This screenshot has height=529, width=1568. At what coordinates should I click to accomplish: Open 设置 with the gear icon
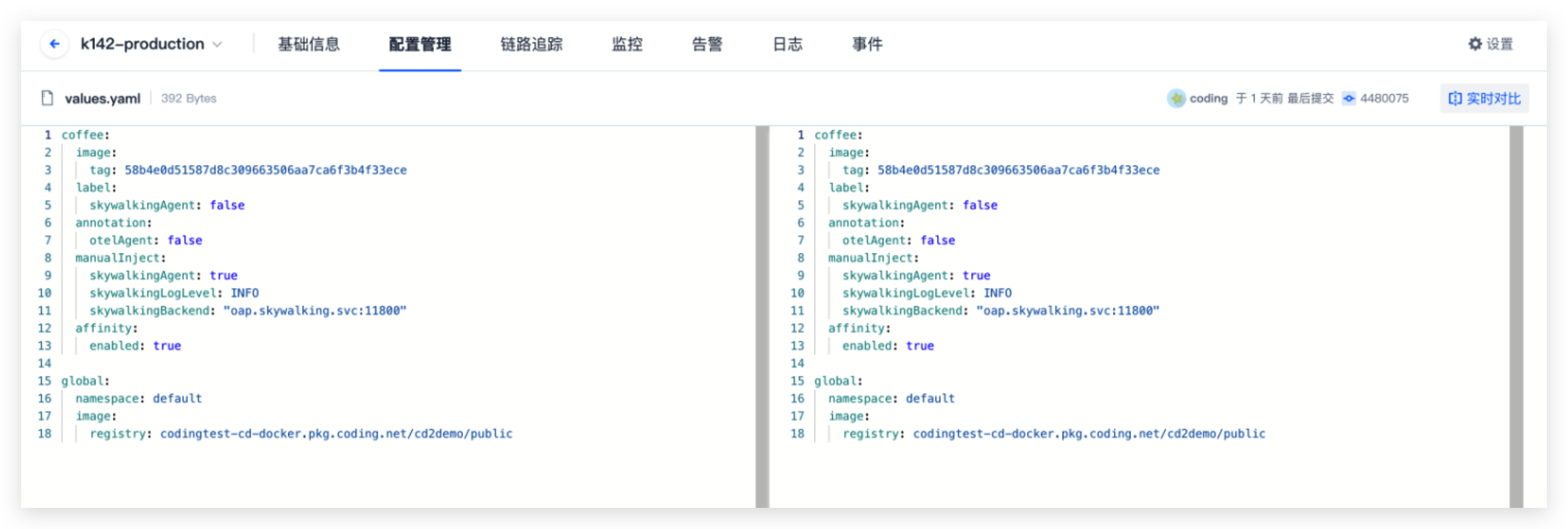coord(1490,44)
